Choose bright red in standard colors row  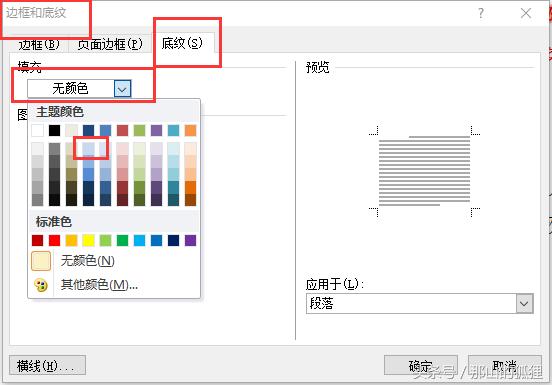(54, 240)
